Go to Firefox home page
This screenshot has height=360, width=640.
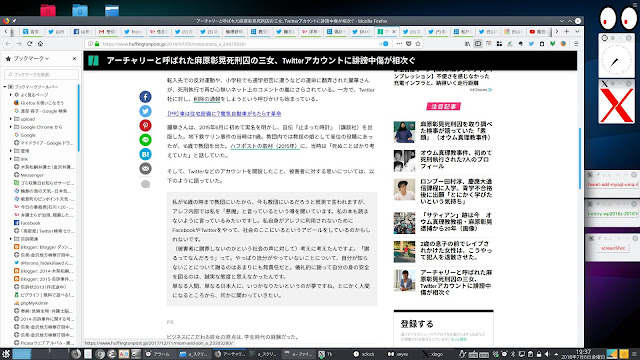click(40, 44)
